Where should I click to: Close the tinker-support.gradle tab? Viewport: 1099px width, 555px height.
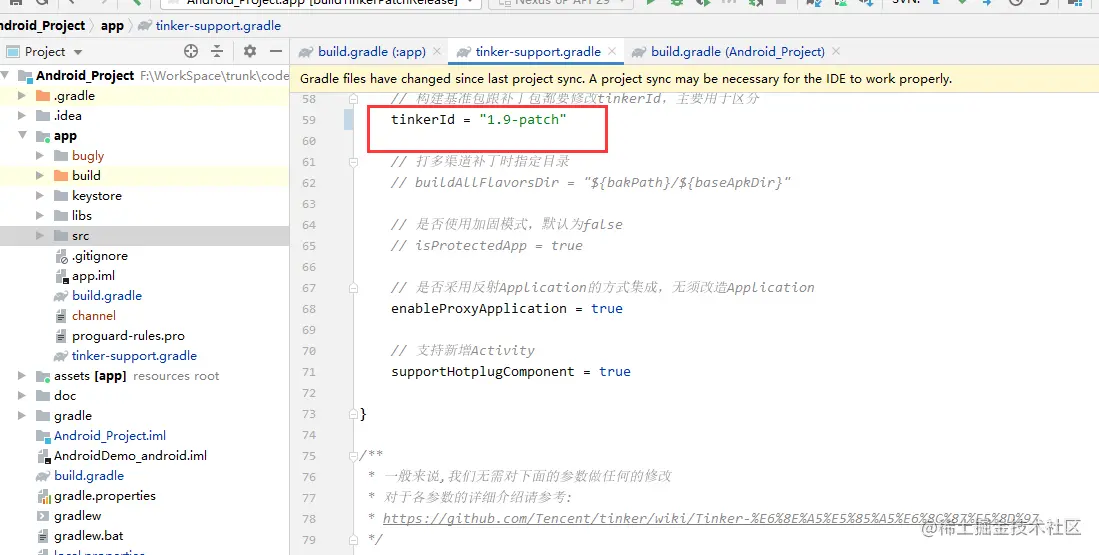[612, 51]
